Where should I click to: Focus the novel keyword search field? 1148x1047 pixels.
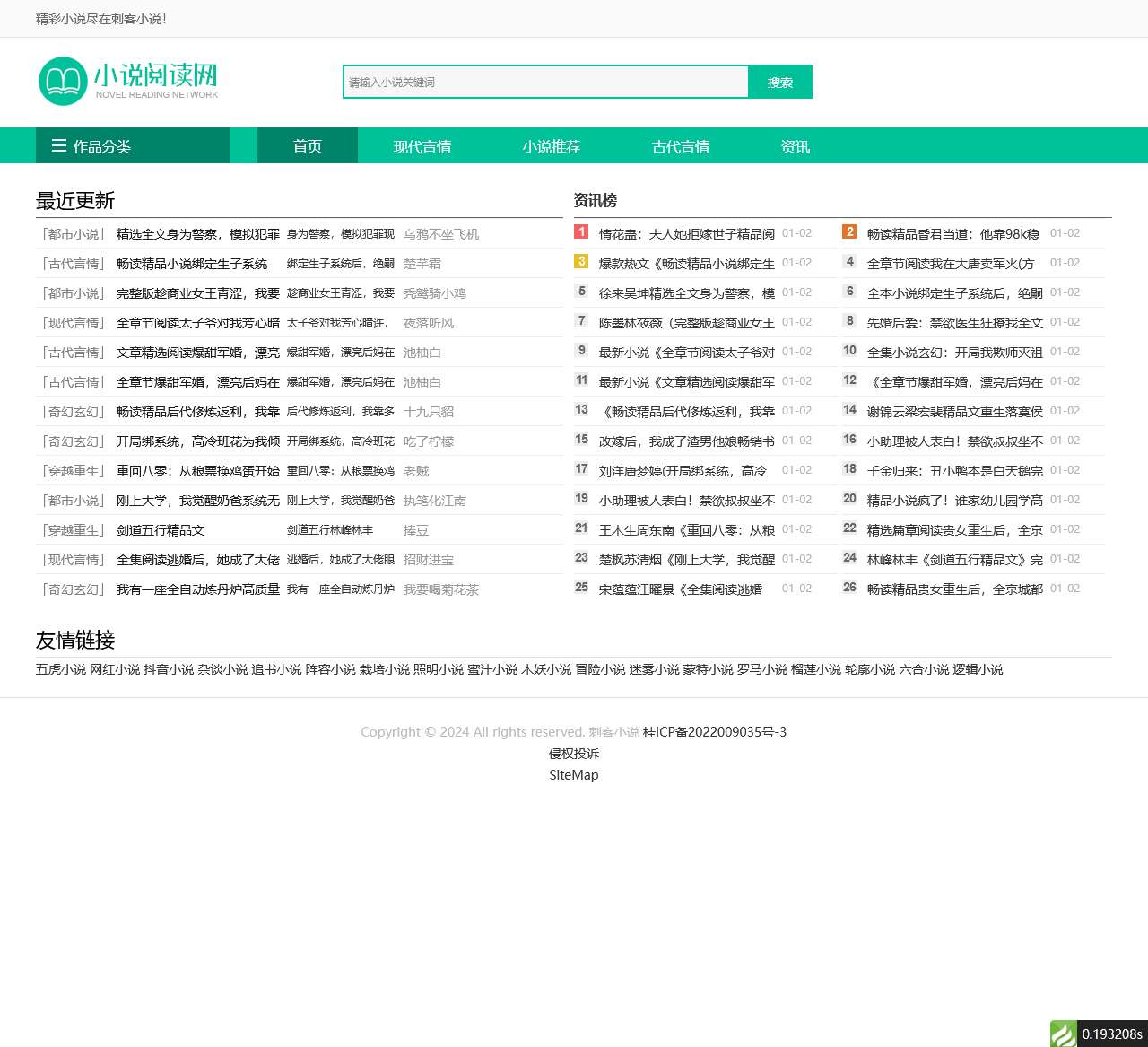(x=545, y=82)
